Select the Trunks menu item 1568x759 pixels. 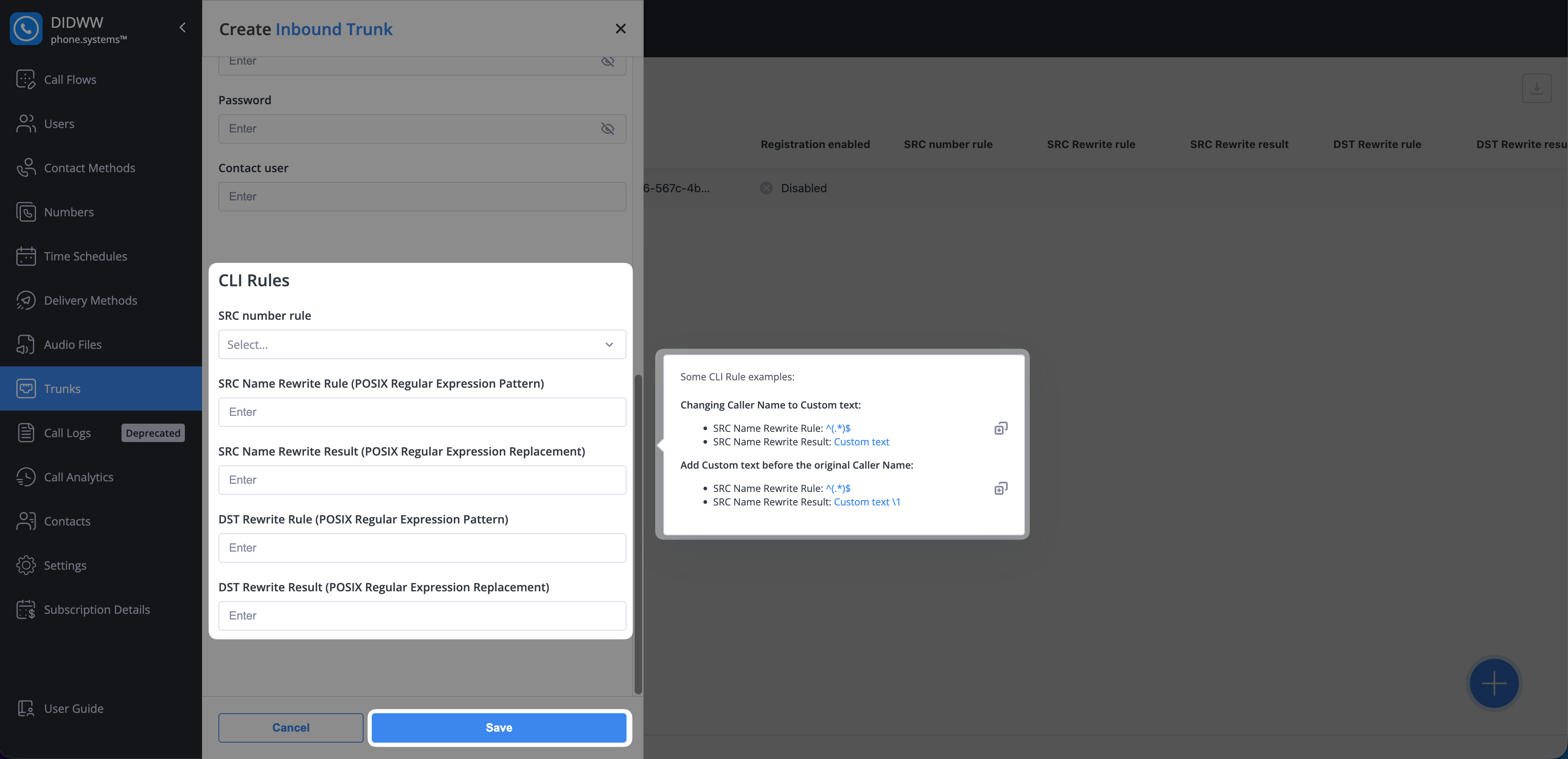(62, 389)
